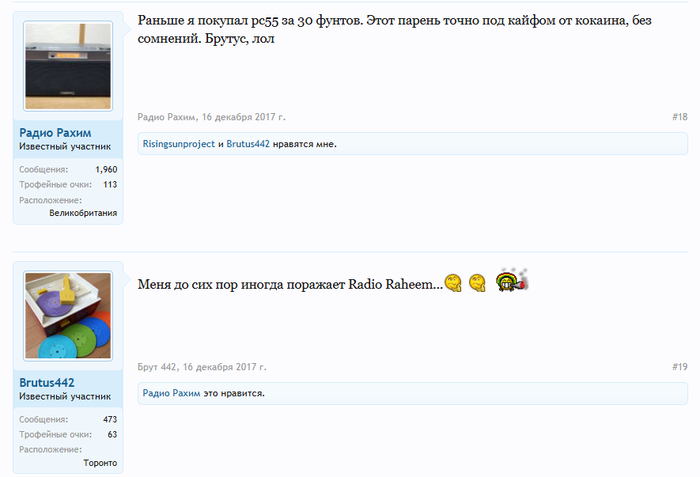
Task: Open Радио Рахим's boombox avatar
Action: tap(68, 67)
